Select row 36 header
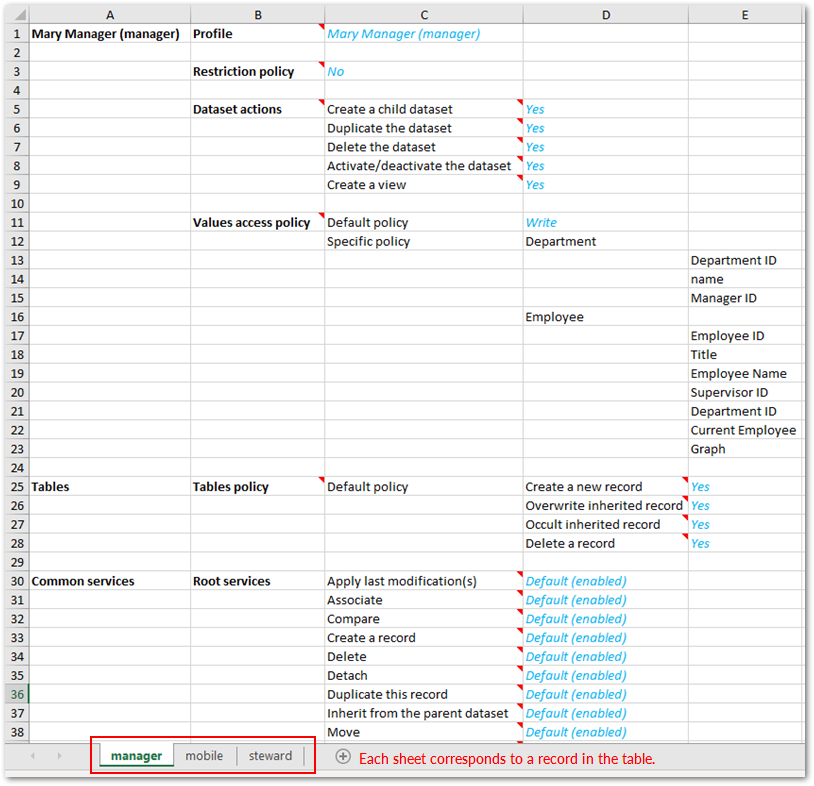This screenshot has width=814, height=786. 17,694
